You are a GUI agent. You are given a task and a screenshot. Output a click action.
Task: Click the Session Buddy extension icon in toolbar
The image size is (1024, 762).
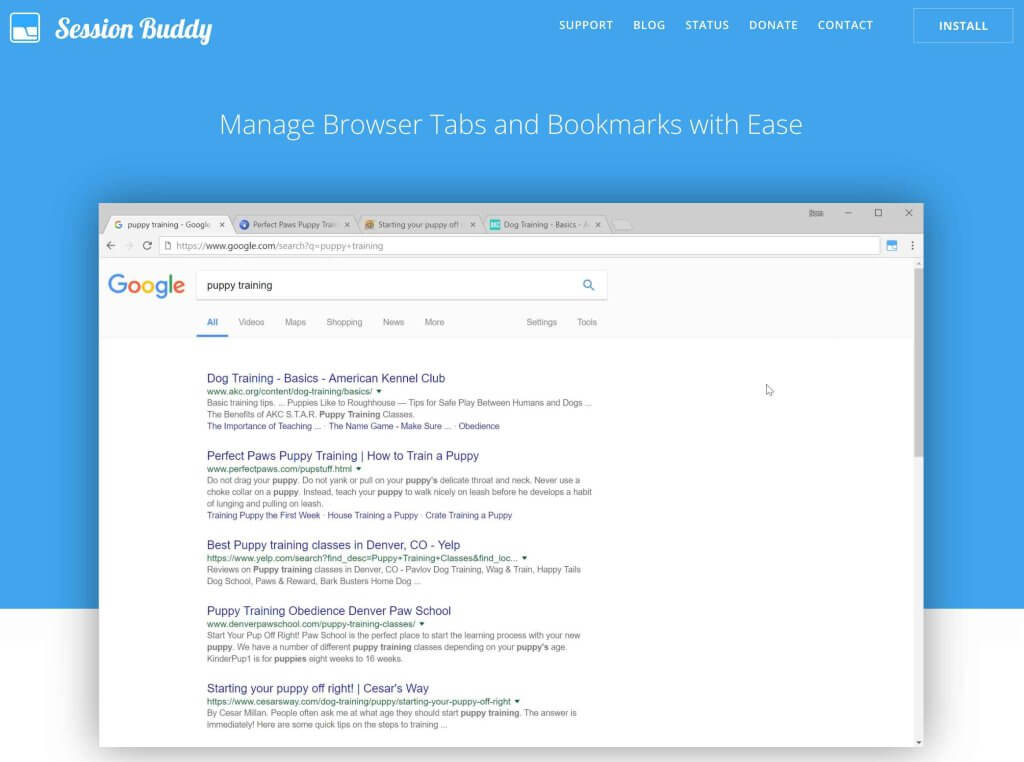892,245
